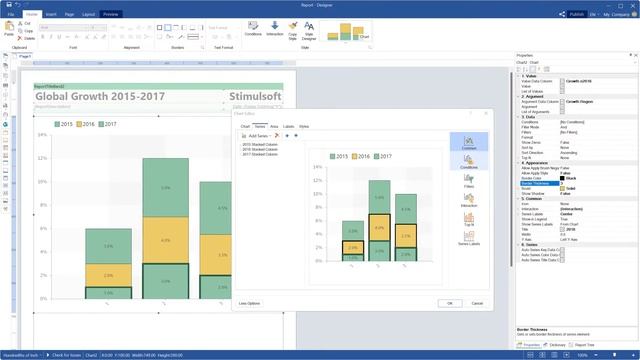
Task: Toggle Value Data Column checkbox in Properties
Action: (x=562, y=81)
